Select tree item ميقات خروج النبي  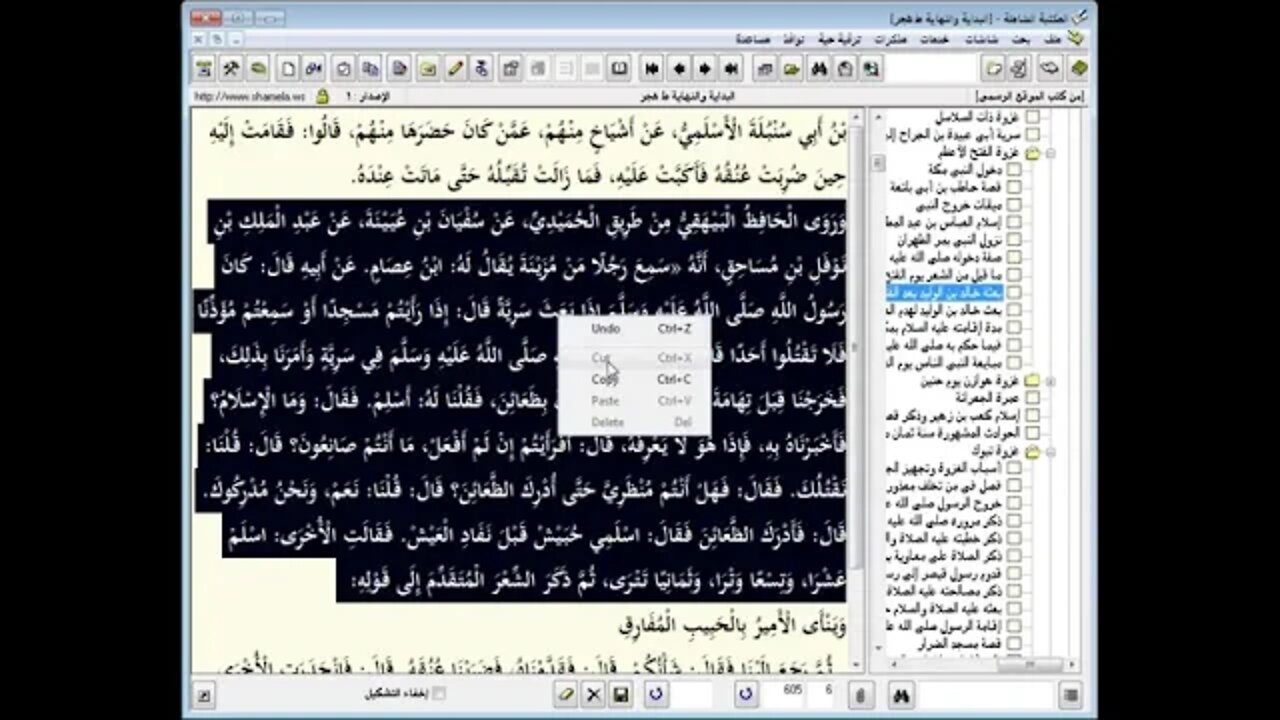point(961,205)
